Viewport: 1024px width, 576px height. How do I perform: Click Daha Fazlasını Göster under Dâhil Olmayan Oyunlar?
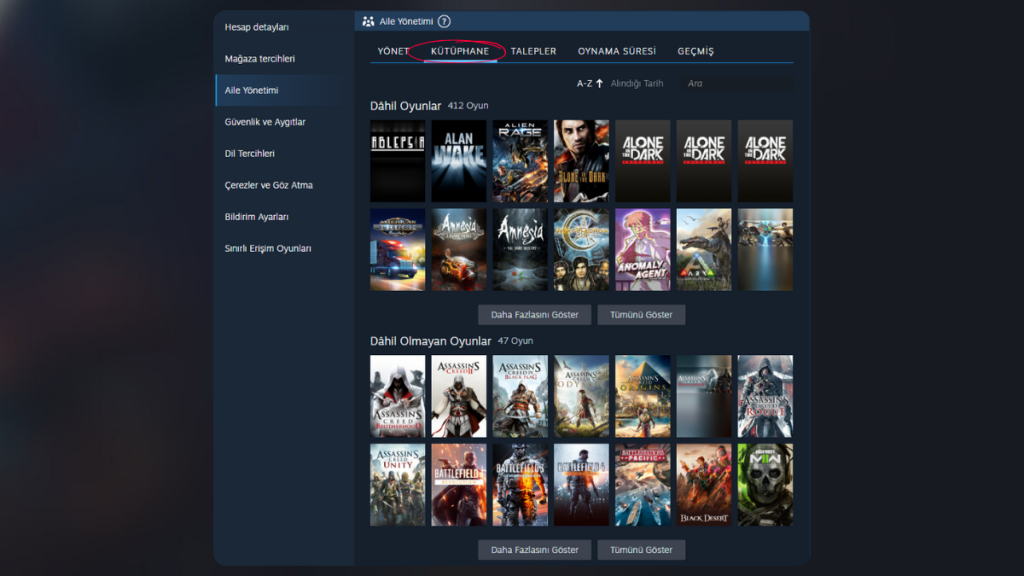pos(535,550)
